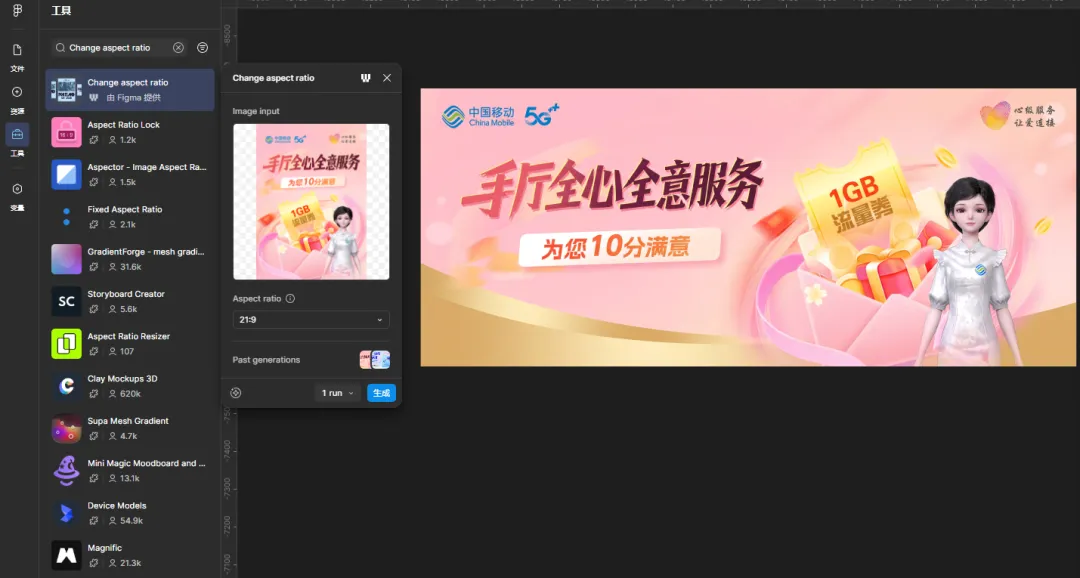The width and height of the screenshot is (1080, 578).
Task: Select the Image input preview thumbnail
Action: pyautogui.click(x=311, y=202)
